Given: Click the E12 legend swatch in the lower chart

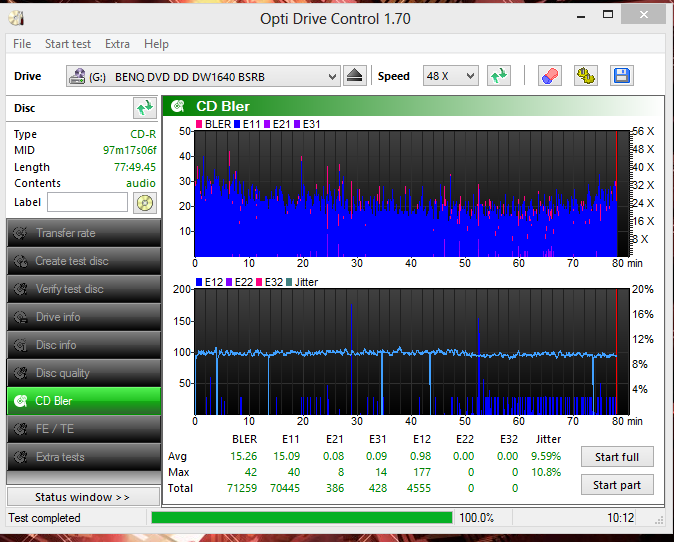Looking at the screenshot, I should [x=199, y=282].
